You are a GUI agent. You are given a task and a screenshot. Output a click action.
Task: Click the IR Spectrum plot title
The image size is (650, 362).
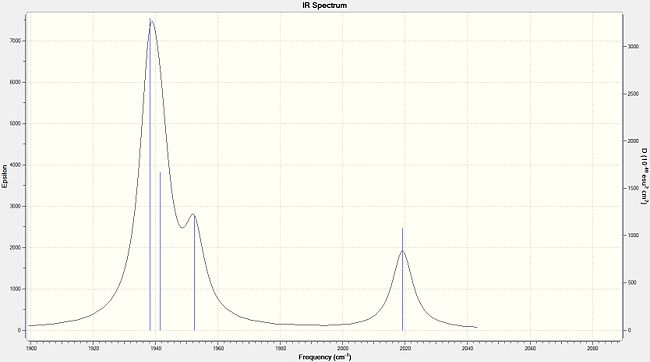coord(325,5)
